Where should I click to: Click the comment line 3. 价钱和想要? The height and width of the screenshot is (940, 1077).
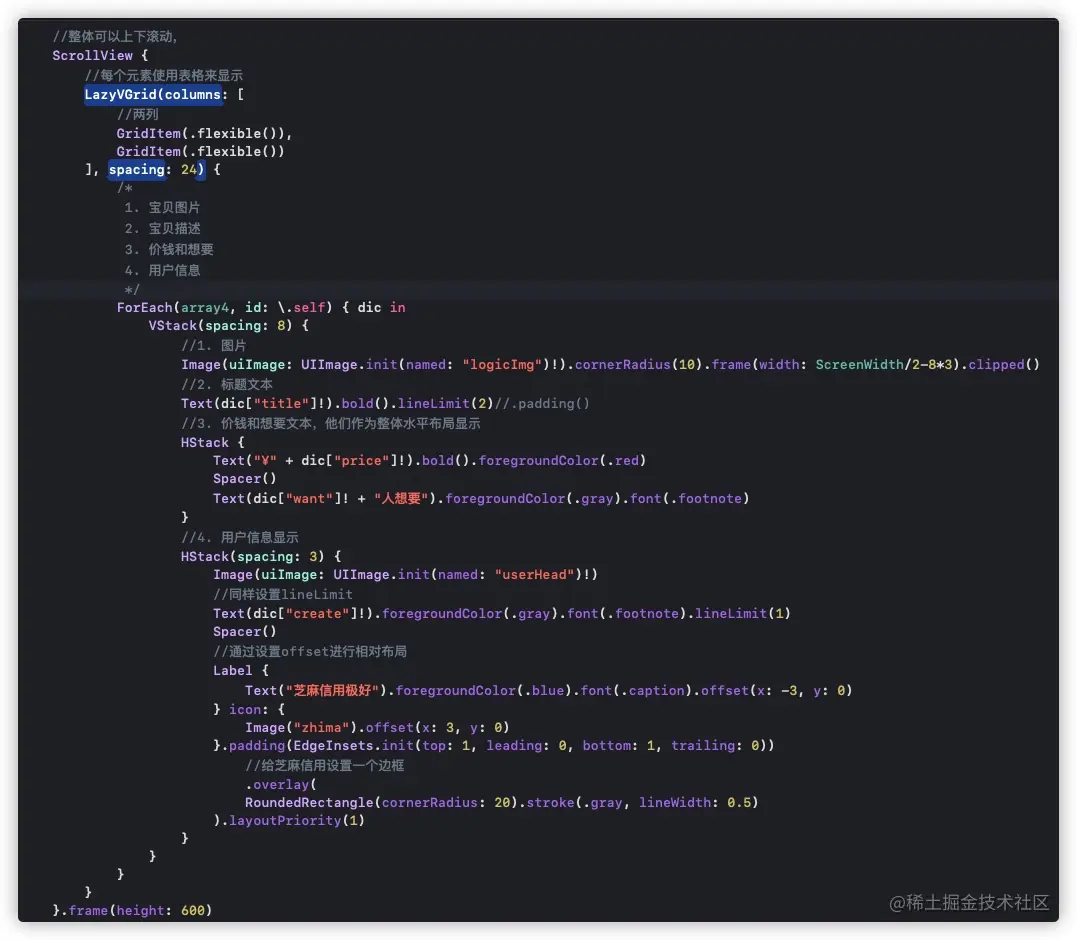click(x=169, y=249)
